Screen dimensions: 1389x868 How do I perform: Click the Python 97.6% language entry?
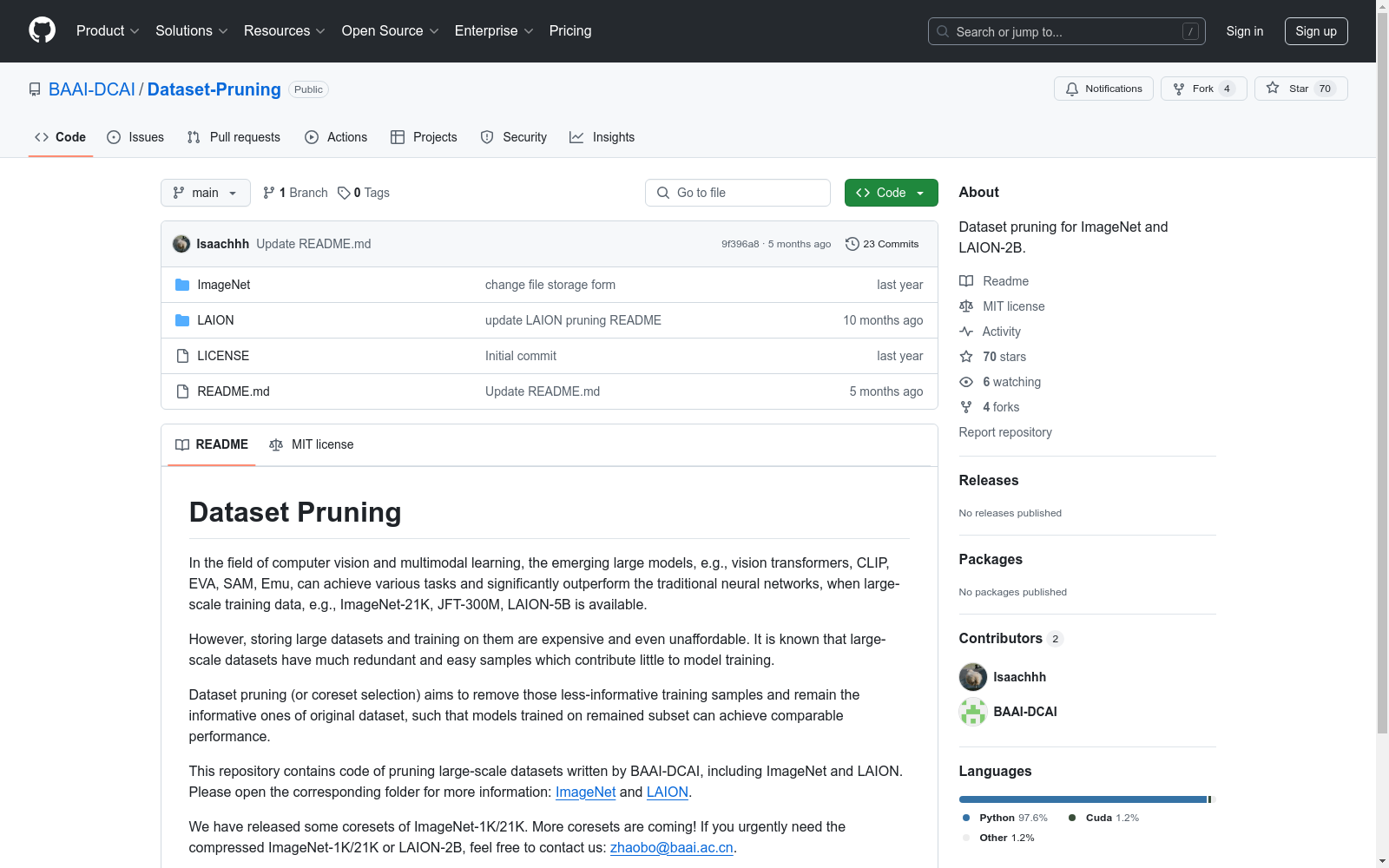(x=1005, y=818)
